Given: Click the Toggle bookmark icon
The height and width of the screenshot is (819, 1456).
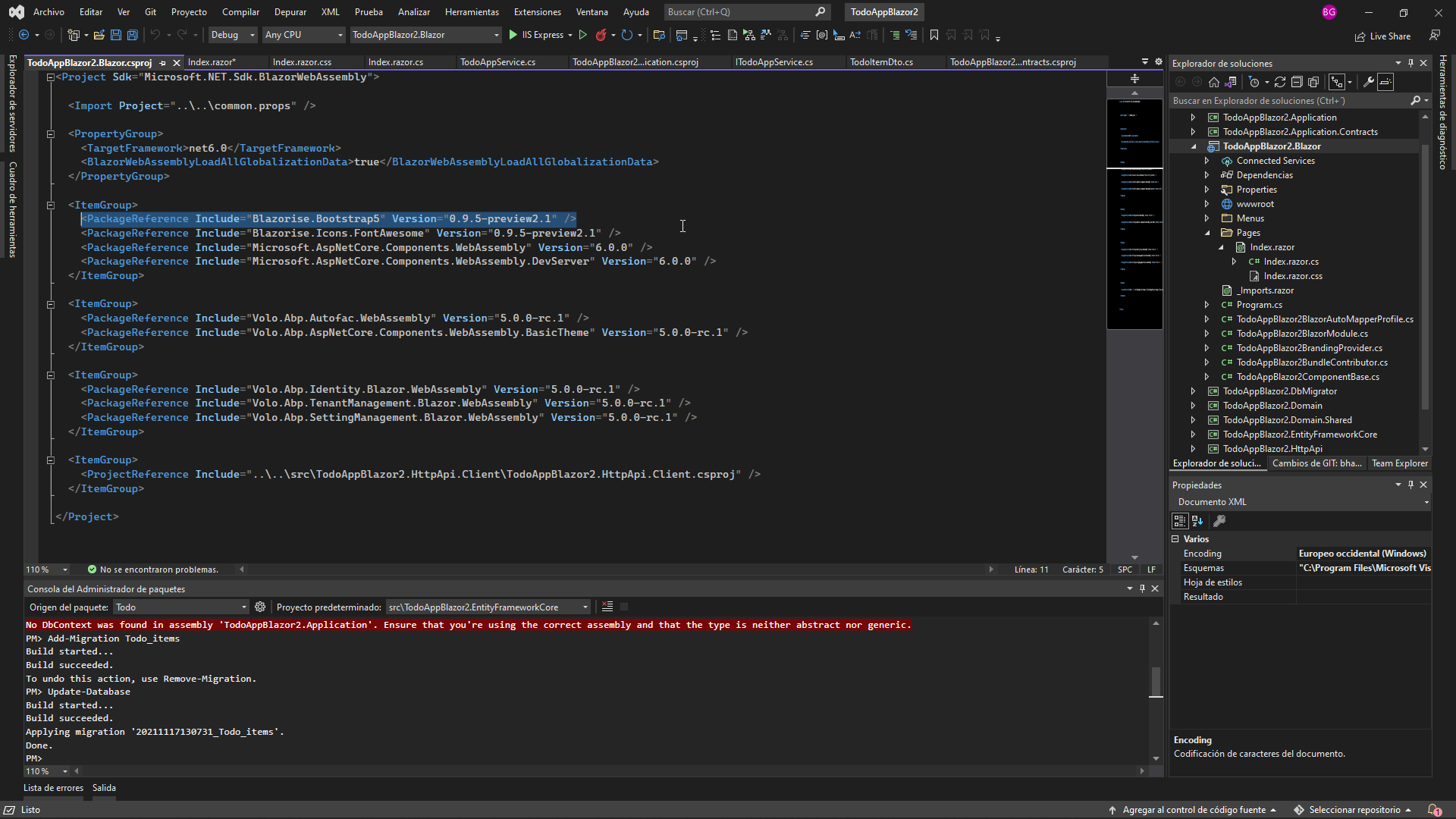Looking at the screenshot, I should coord(934,35).
